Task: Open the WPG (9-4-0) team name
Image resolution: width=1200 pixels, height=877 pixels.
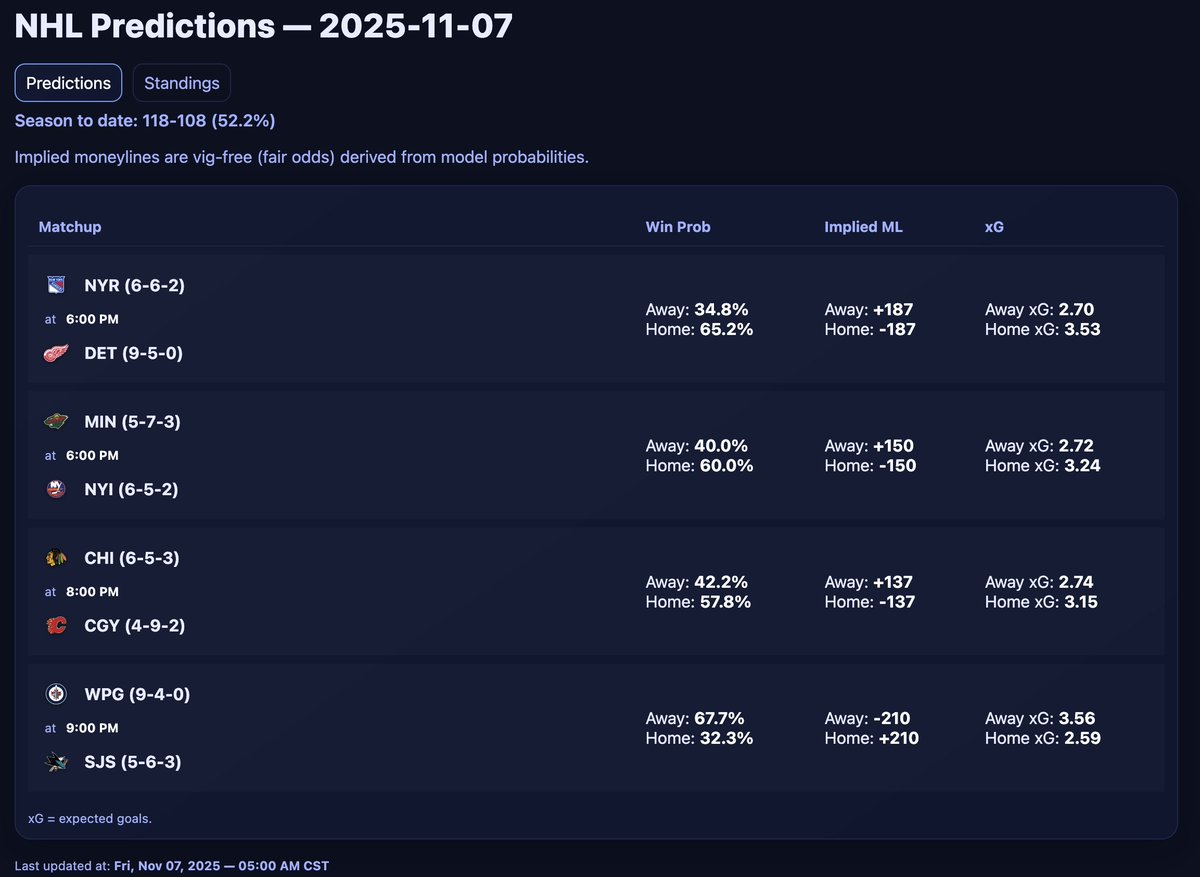Action: coord(137,694)
